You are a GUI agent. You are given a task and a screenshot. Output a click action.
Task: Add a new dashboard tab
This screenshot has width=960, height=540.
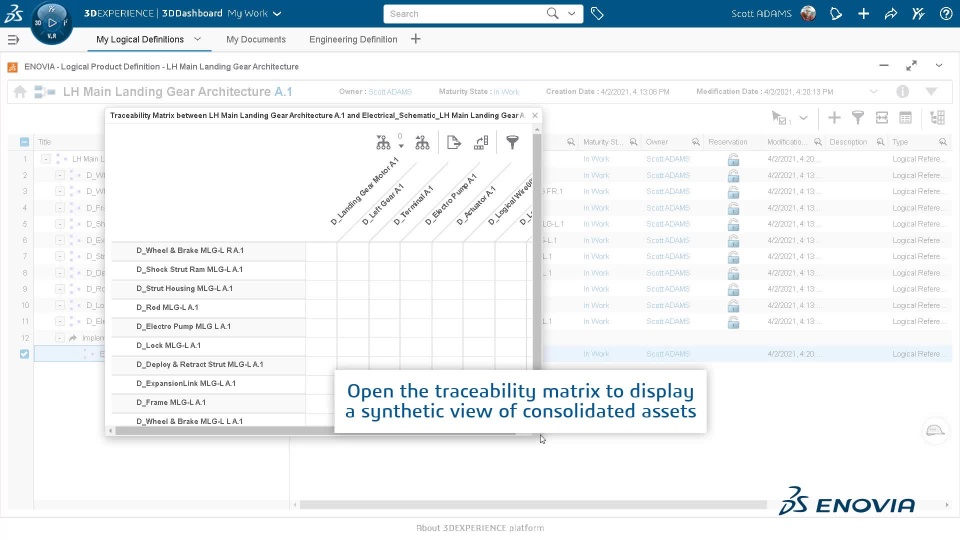click(x=416, y=39)
